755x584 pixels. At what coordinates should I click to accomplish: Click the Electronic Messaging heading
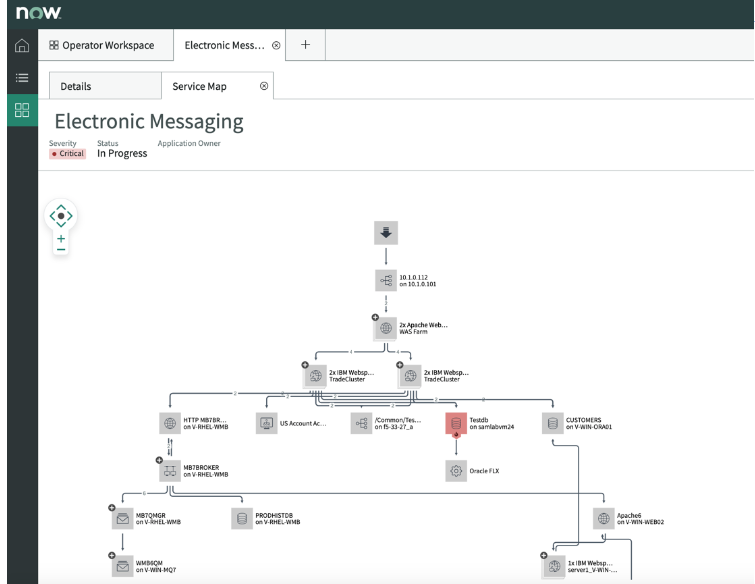click(149, 122)
